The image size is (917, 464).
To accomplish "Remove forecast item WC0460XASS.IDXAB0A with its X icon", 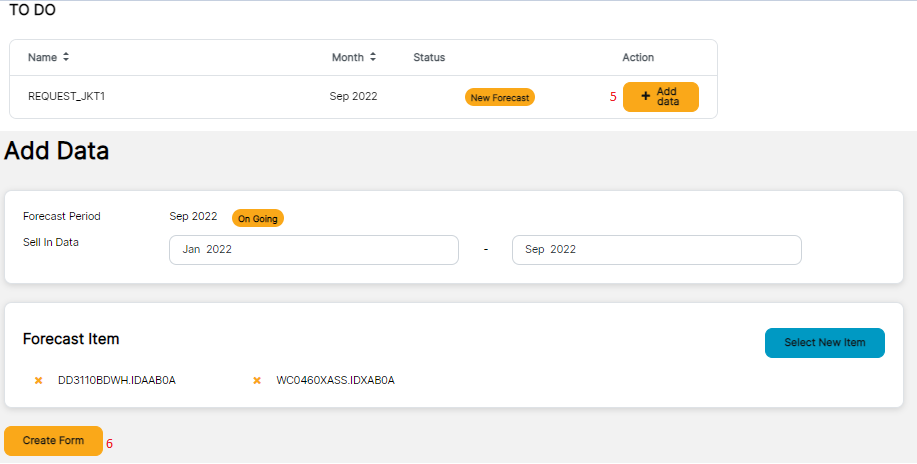I will 257,380.
